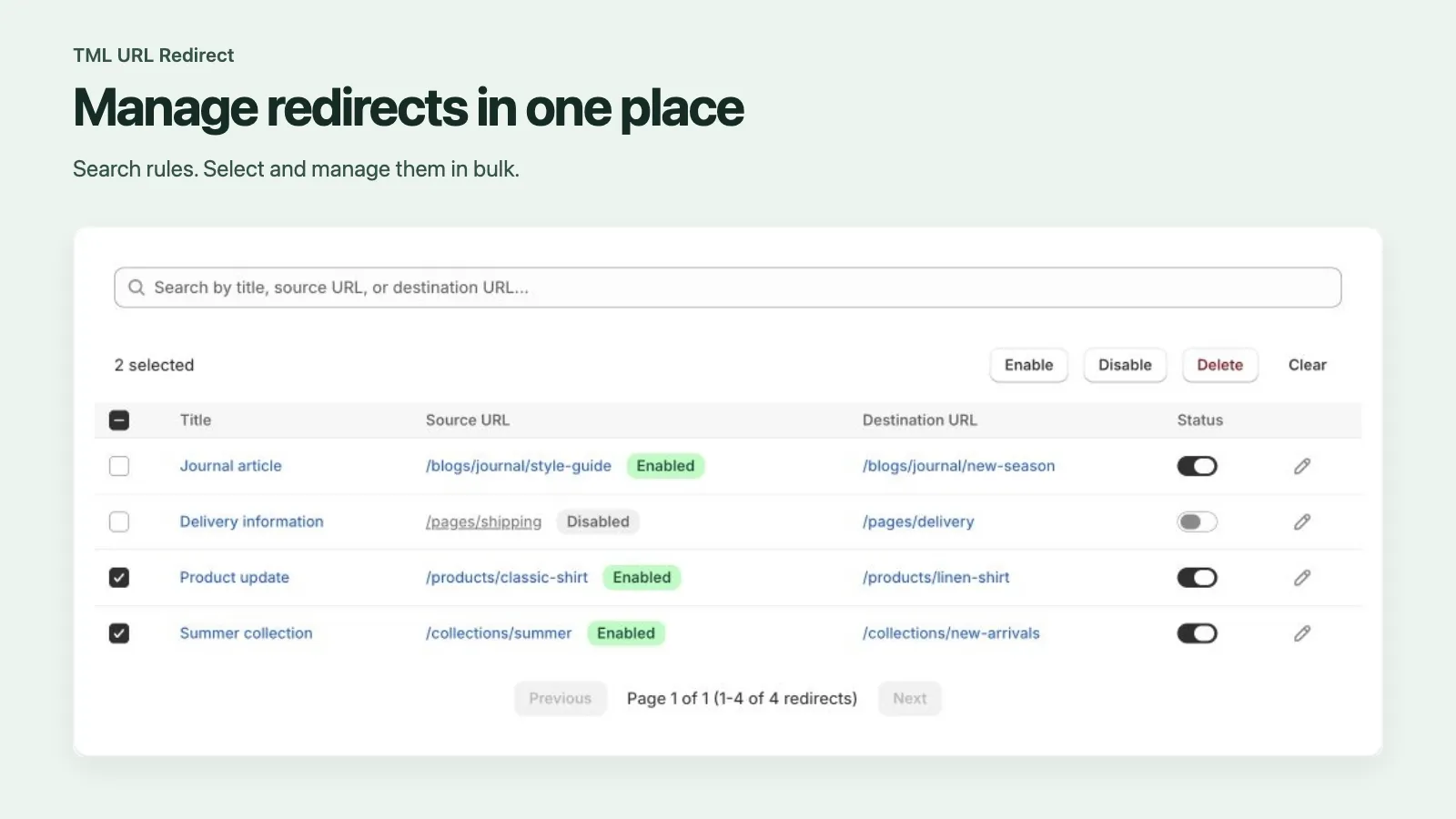Click Enabled badge beside /collections/summer

(626, 633)
